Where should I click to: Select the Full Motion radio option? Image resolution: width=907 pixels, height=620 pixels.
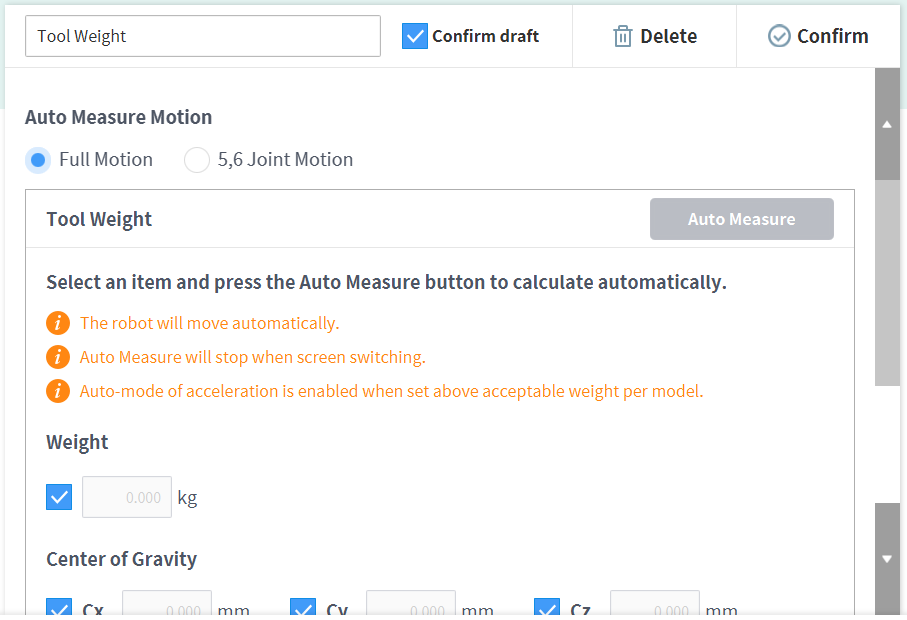(38, 160)
